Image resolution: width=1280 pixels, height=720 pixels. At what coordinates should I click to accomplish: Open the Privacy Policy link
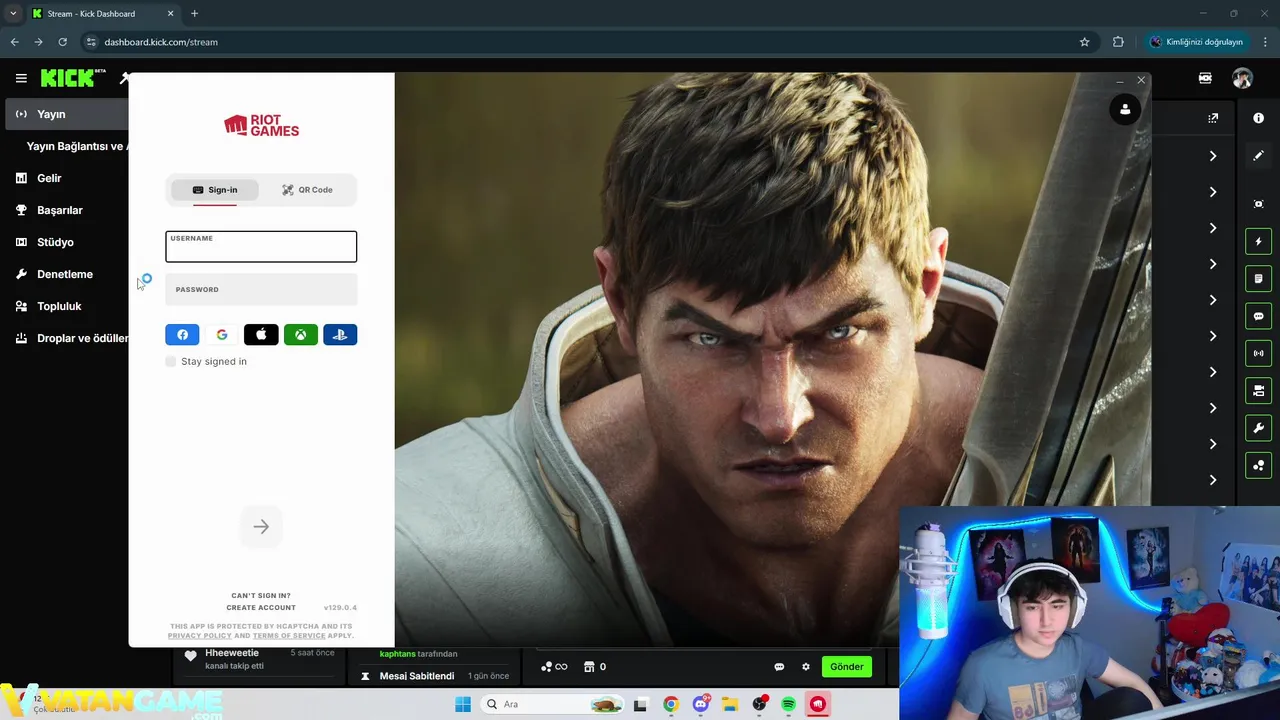199,636
